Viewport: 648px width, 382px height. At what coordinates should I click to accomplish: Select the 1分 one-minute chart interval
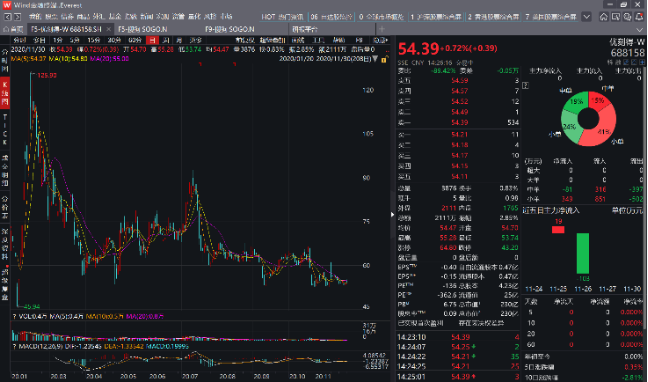(57, 40)
